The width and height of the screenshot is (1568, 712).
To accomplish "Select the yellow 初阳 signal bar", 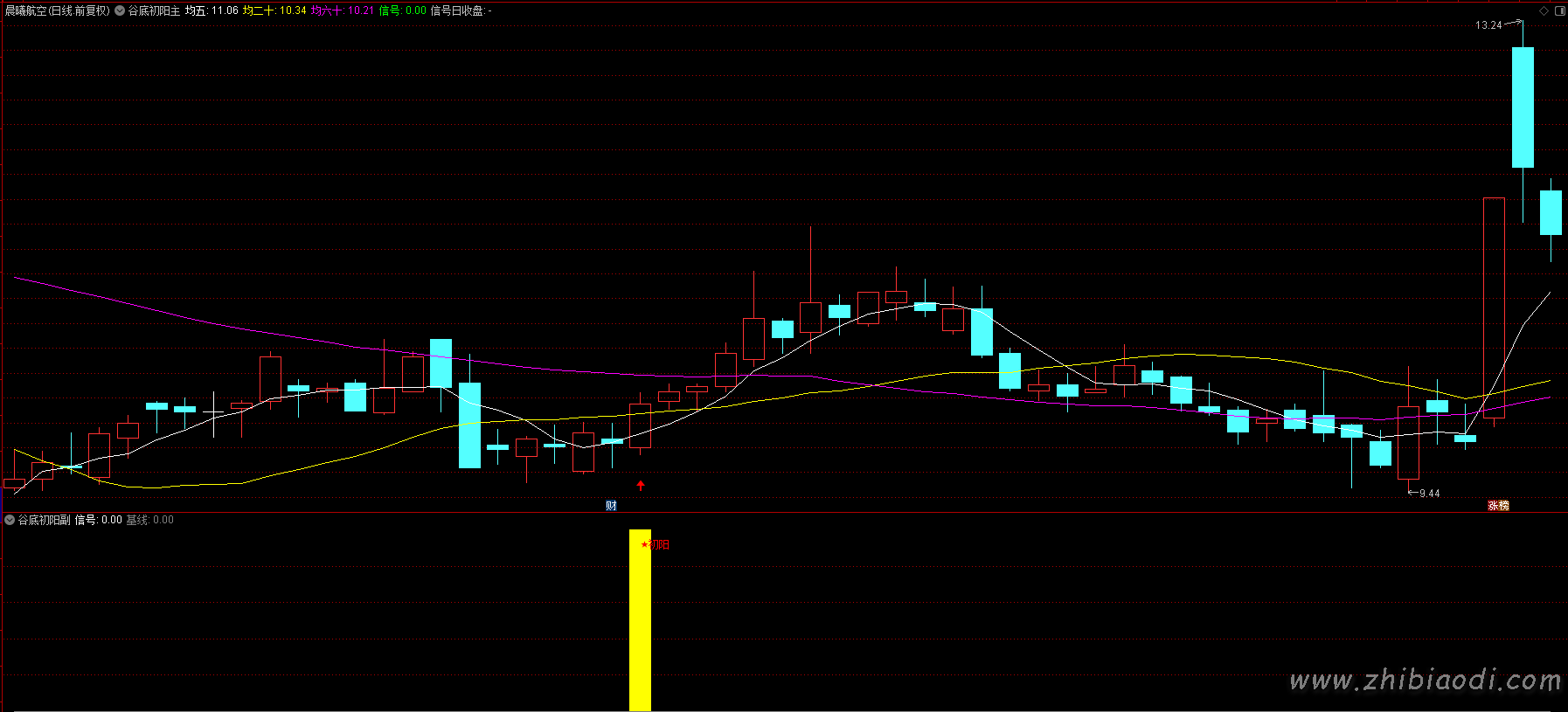I will (x=640, y=619).
